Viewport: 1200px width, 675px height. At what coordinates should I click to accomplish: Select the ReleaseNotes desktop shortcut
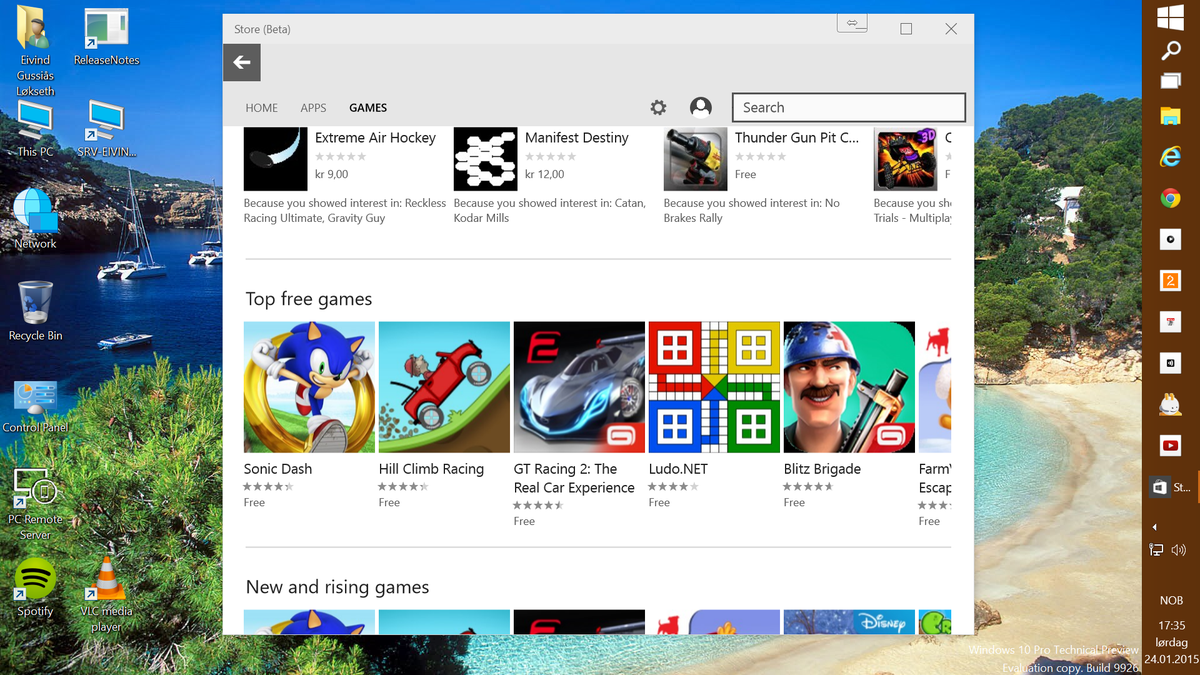[107, 38]
